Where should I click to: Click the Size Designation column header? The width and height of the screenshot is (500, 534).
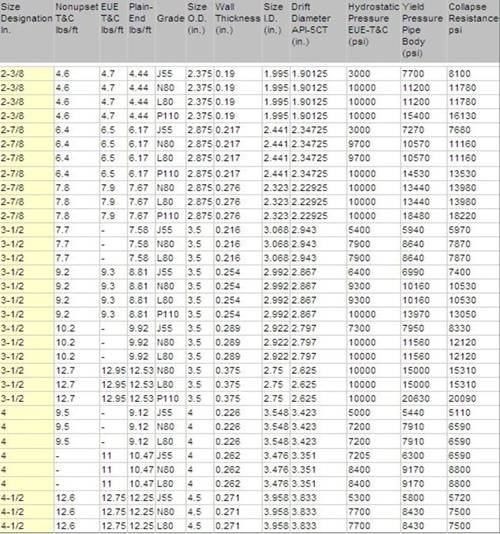pos(27,18)
